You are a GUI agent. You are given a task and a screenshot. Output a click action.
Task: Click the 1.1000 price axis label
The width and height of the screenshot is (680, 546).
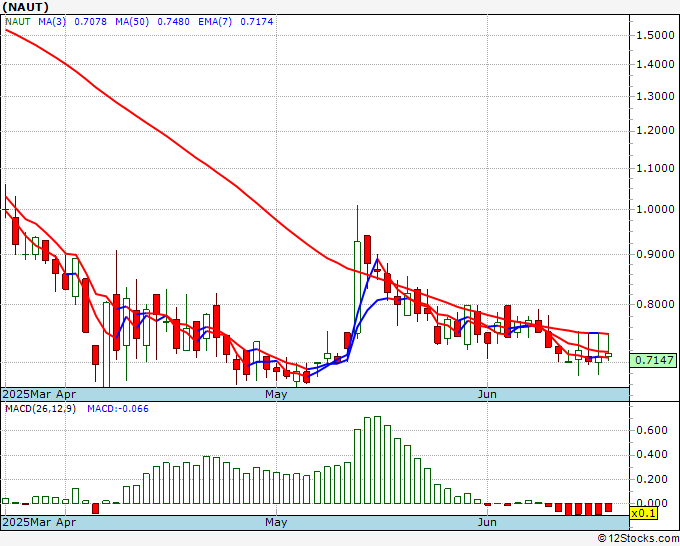(655, 168)
